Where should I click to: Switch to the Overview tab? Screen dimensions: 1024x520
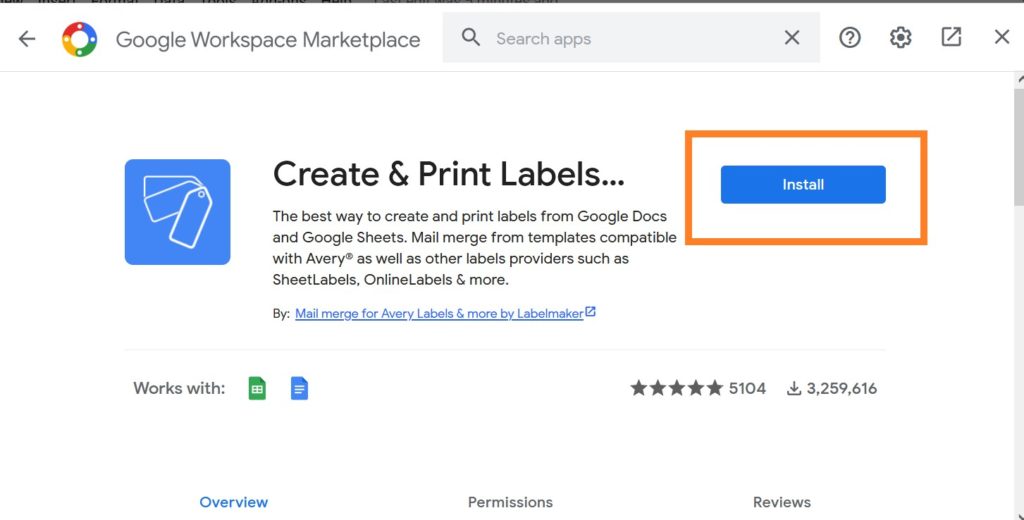(x=233, y=502)
